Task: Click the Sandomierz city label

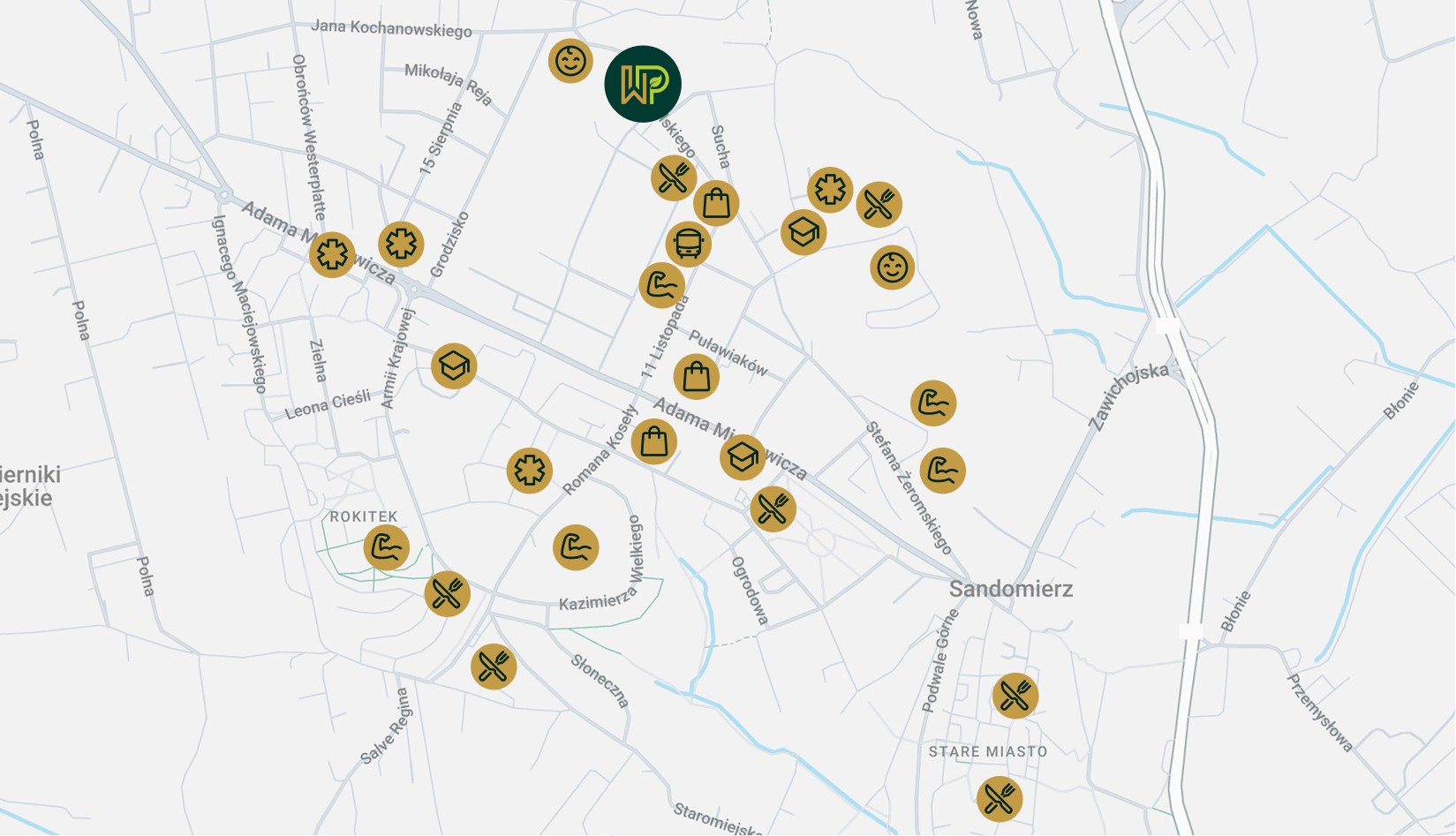Action: (1011, 589)
